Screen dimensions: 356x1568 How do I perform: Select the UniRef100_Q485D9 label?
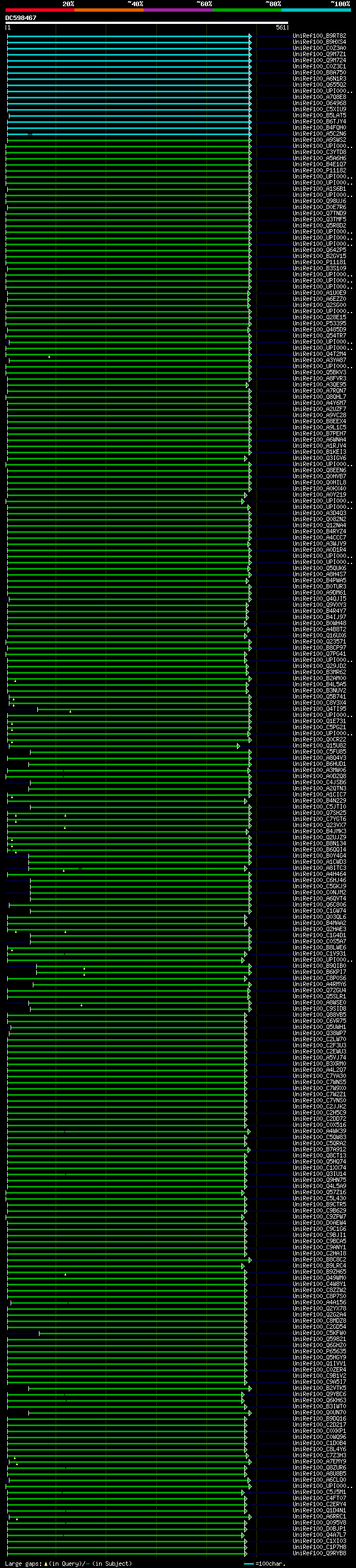pos(319,329)
